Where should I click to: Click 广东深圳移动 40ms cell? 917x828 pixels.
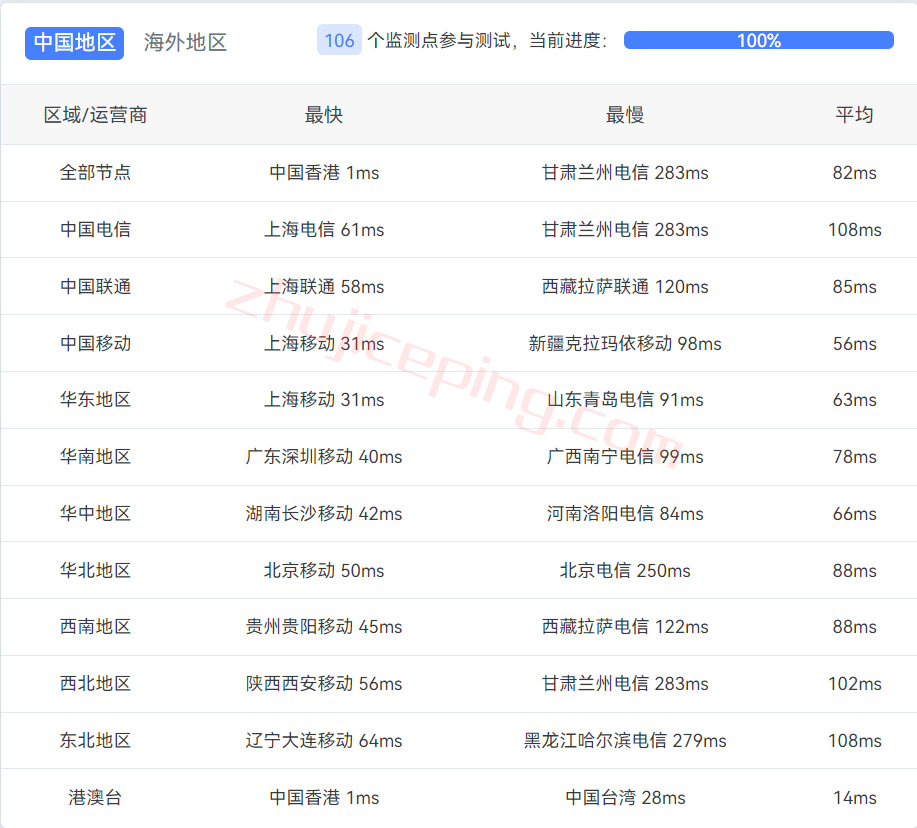click(324, 456)
